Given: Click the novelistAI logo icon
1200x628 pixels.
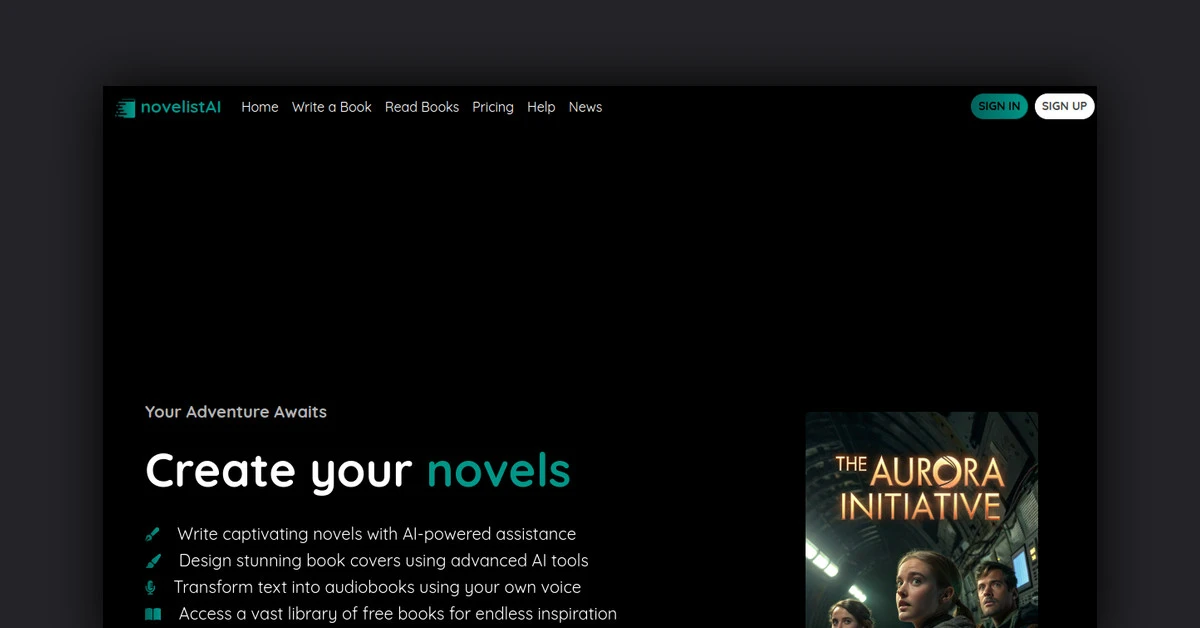Looking at the screenshot, I should (x=124, y=108).
